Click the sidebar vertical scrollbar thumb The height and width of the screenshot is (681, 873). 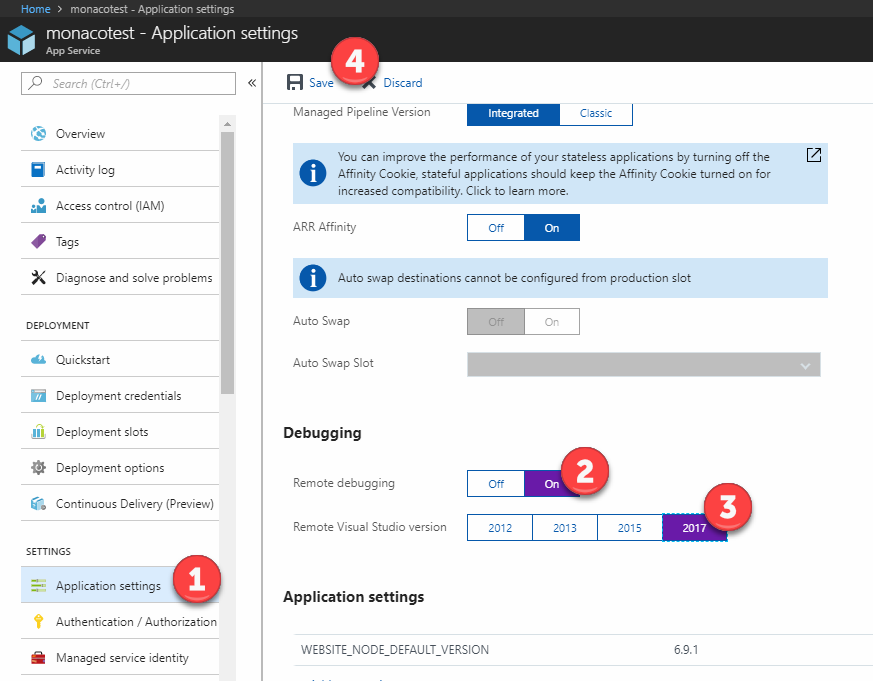click(227, 262)
